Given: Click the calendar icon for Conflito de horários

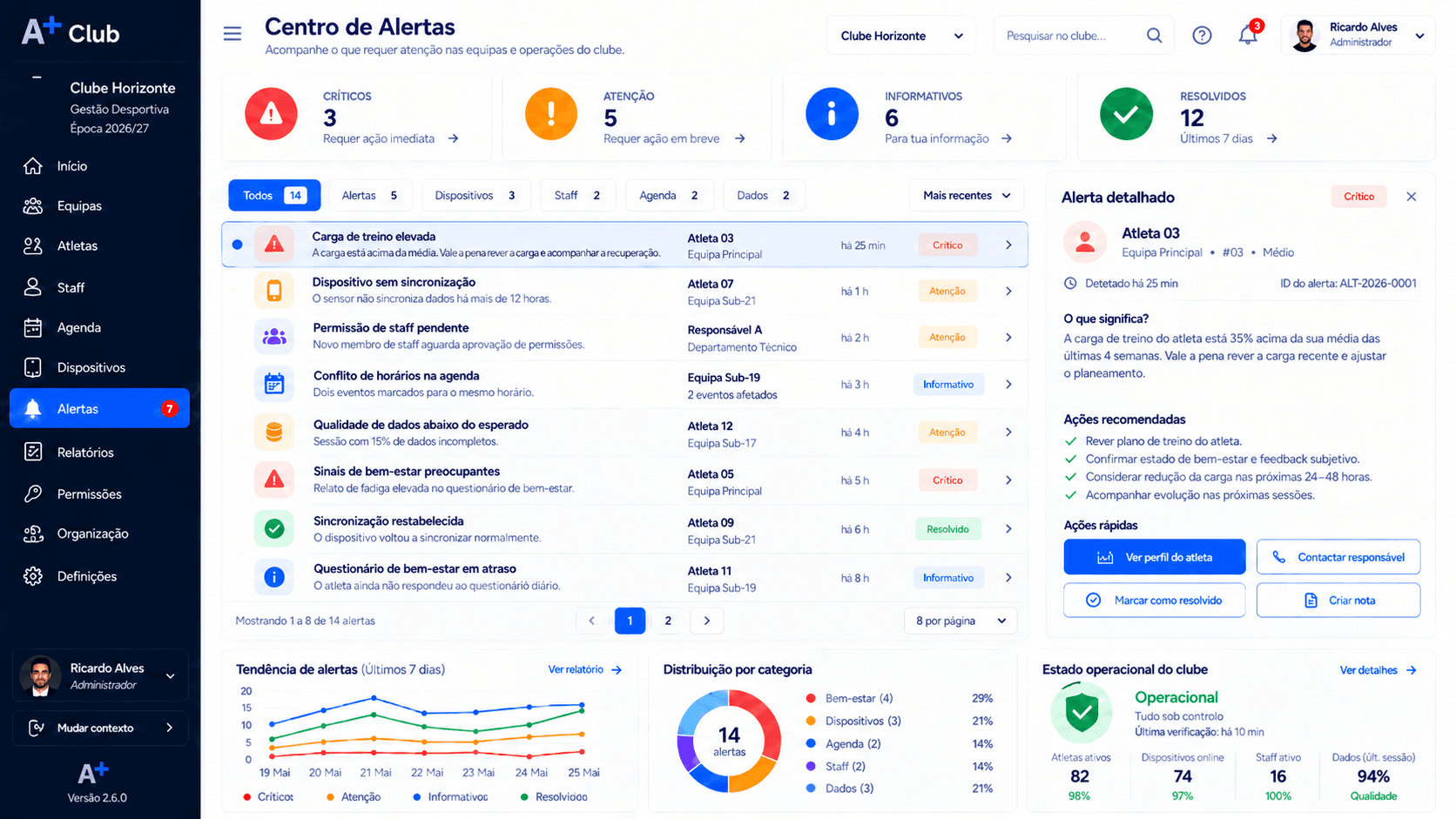Looking at the screenshot, I should (x=274, y=384).
